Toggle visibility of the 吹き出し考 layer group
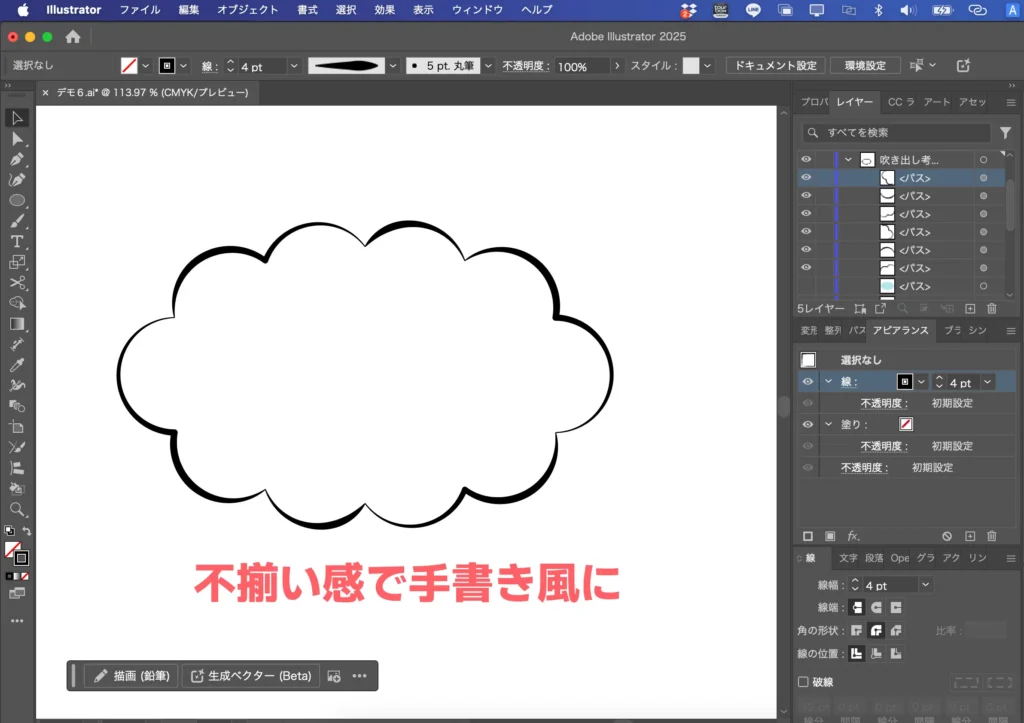Viewport: 1024px width, 723px height. (x=806, y=160)
